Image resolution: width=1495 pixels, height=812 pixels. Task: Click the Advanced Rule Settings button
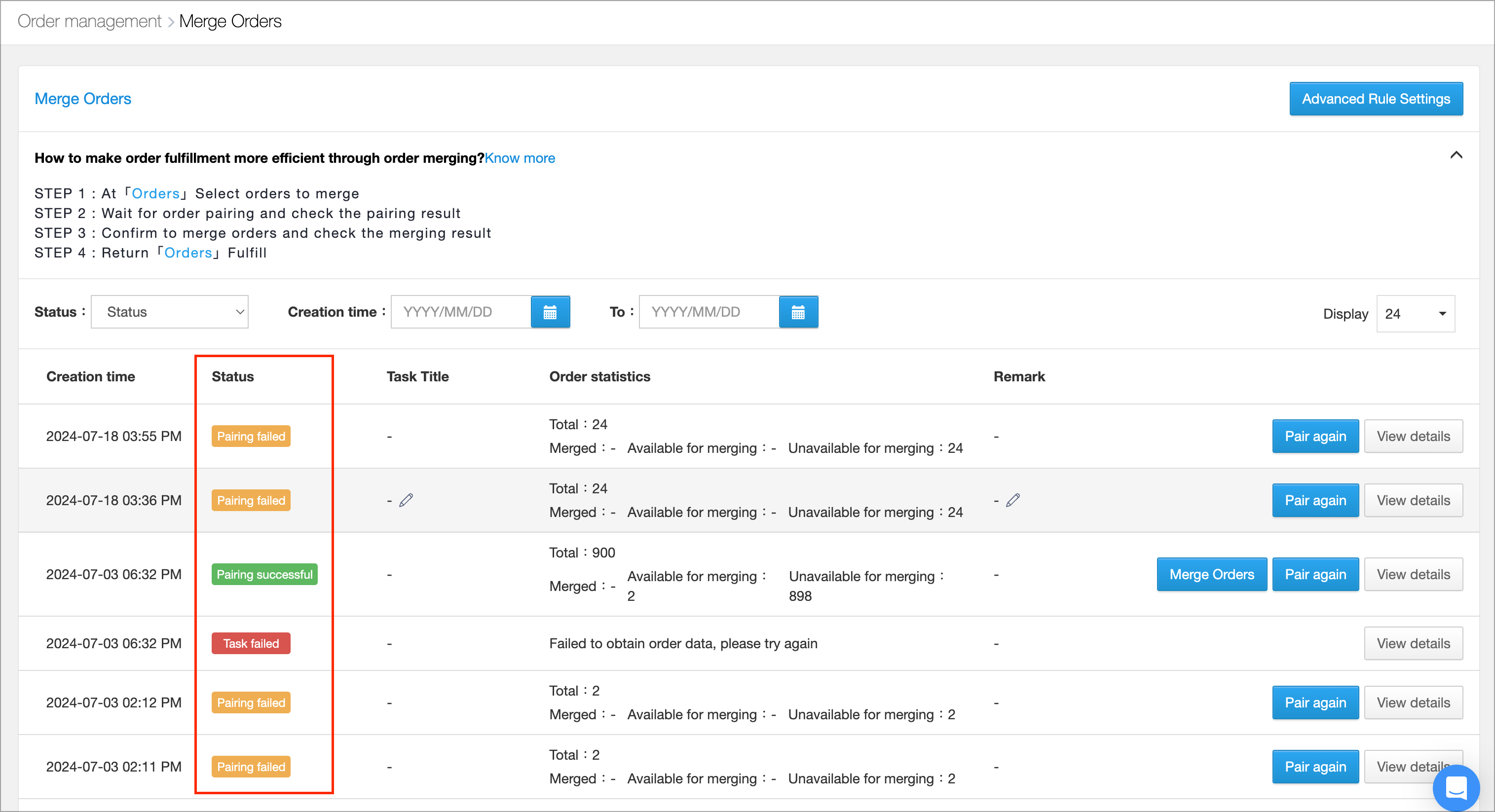pos(1376,99)
